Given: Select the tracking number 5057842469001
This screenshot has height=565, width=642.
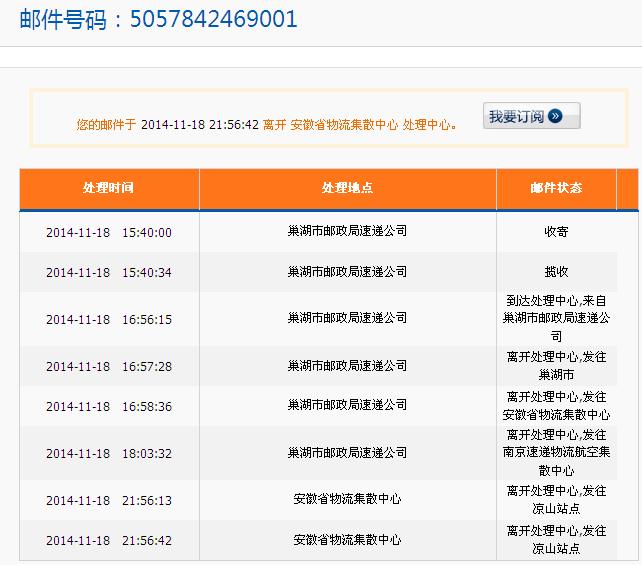Looking at the screenshot, I should click(213, 19).
